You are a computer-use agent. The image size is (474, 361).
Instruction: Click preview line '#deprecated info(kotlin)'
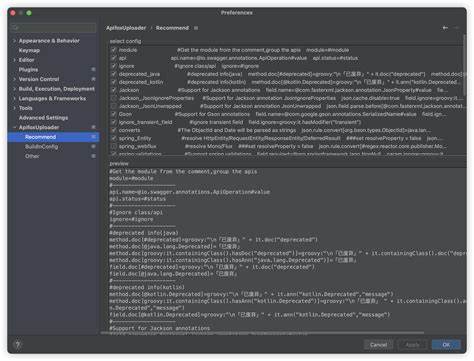[x=147, y=287]
